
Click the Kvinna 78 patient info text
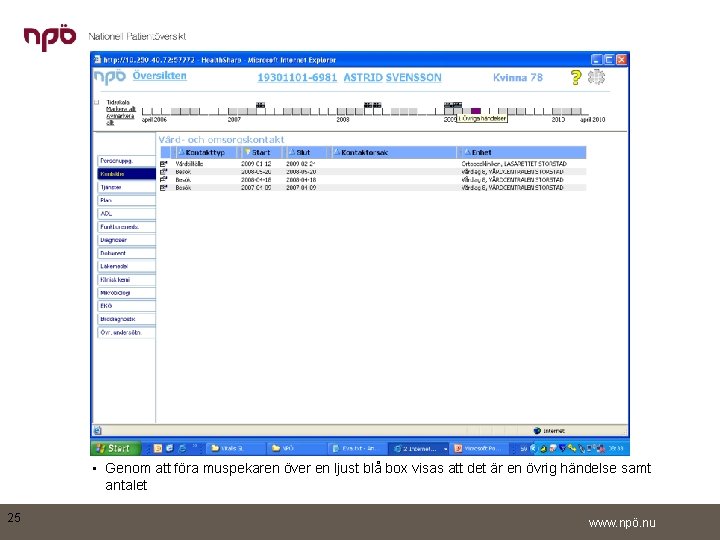tap(518, 78)
